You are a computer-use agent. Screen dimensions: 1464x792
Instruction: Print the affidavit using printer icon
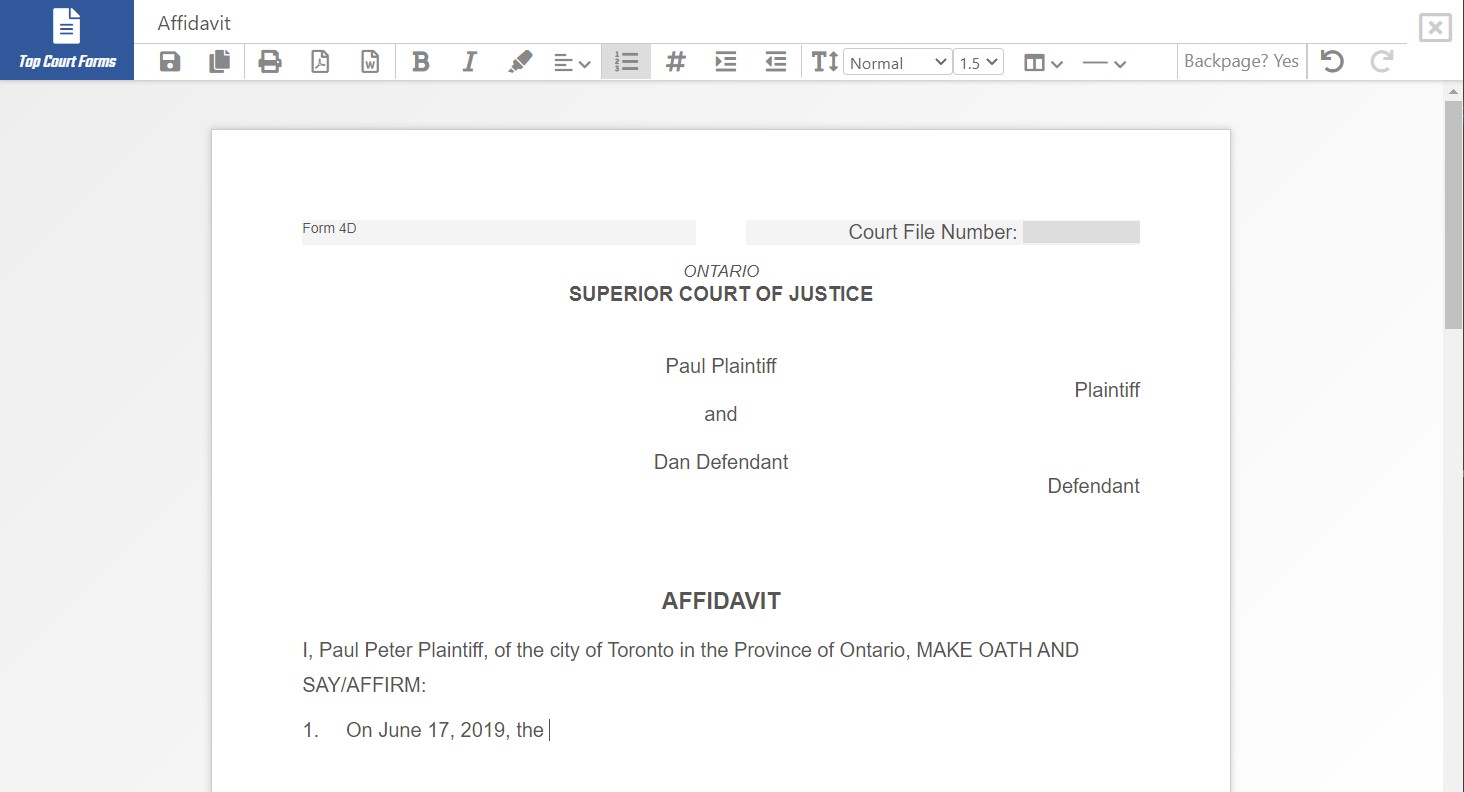270,62
